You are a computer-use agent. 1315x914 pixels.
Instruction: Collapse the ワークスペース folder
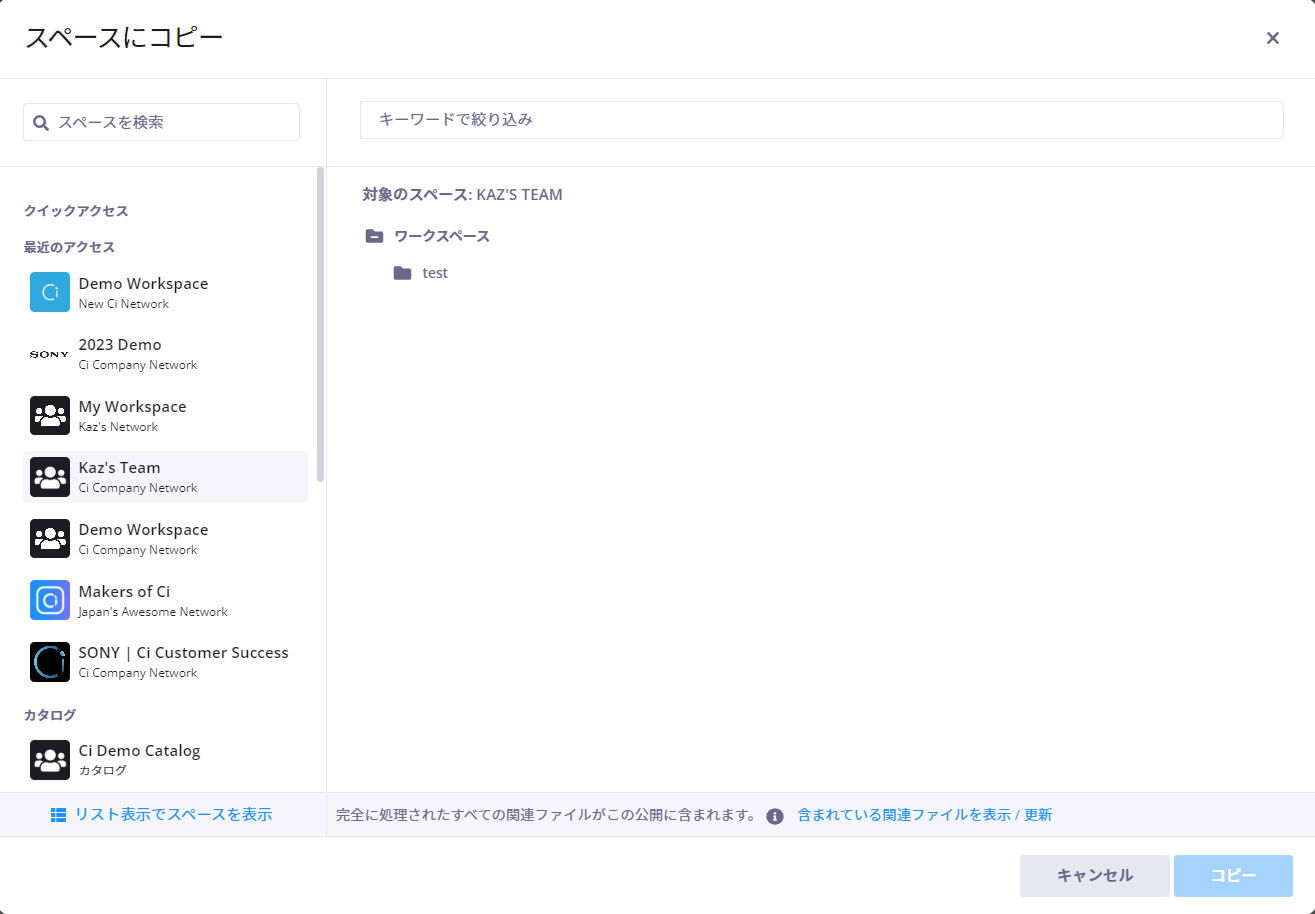click(x=374, y=237)
